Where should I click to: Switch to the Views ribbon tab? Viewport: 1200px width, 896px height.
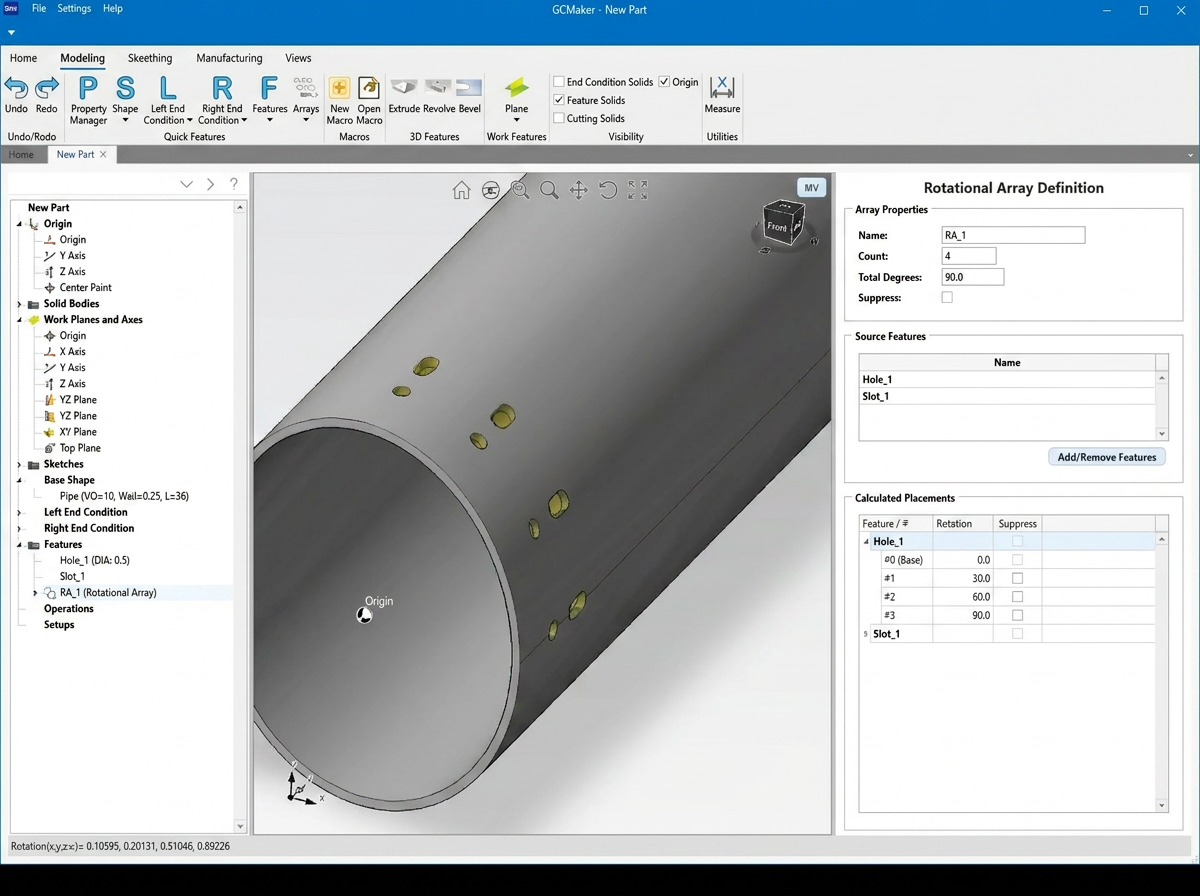pyautogui.click(x=298, y=58)
